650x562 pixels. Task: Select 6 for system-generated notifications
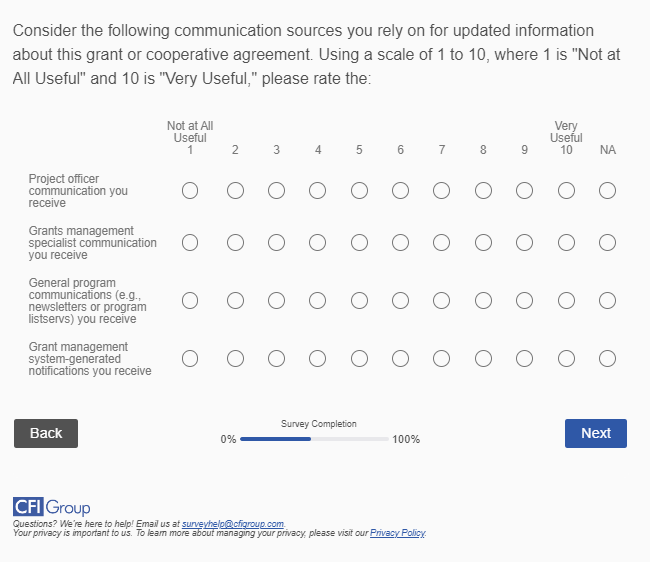tap(400, 358)
